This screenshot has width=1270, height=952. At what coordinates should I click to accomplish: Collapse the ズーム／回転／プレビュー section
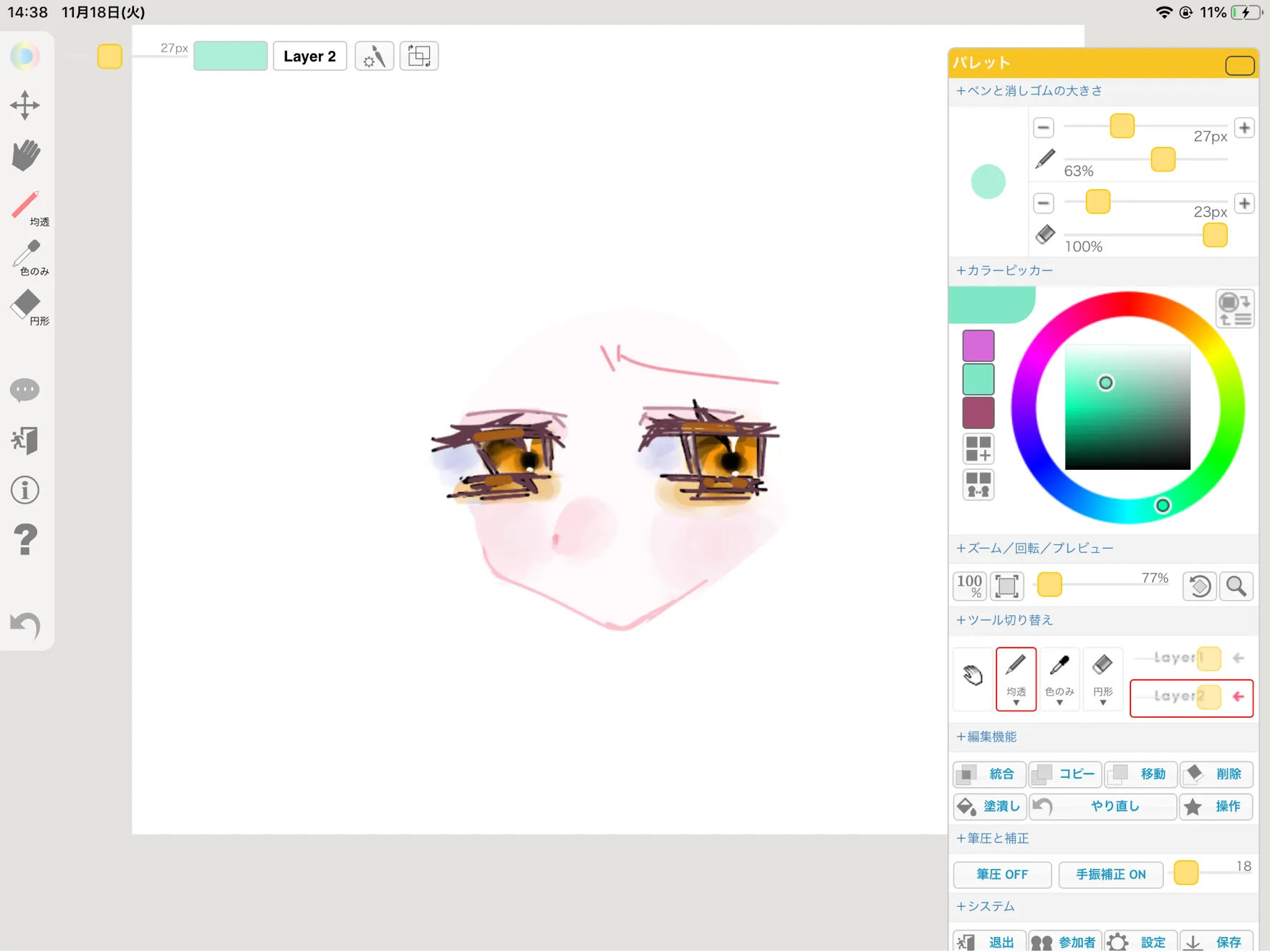[x=1035, y=549]
